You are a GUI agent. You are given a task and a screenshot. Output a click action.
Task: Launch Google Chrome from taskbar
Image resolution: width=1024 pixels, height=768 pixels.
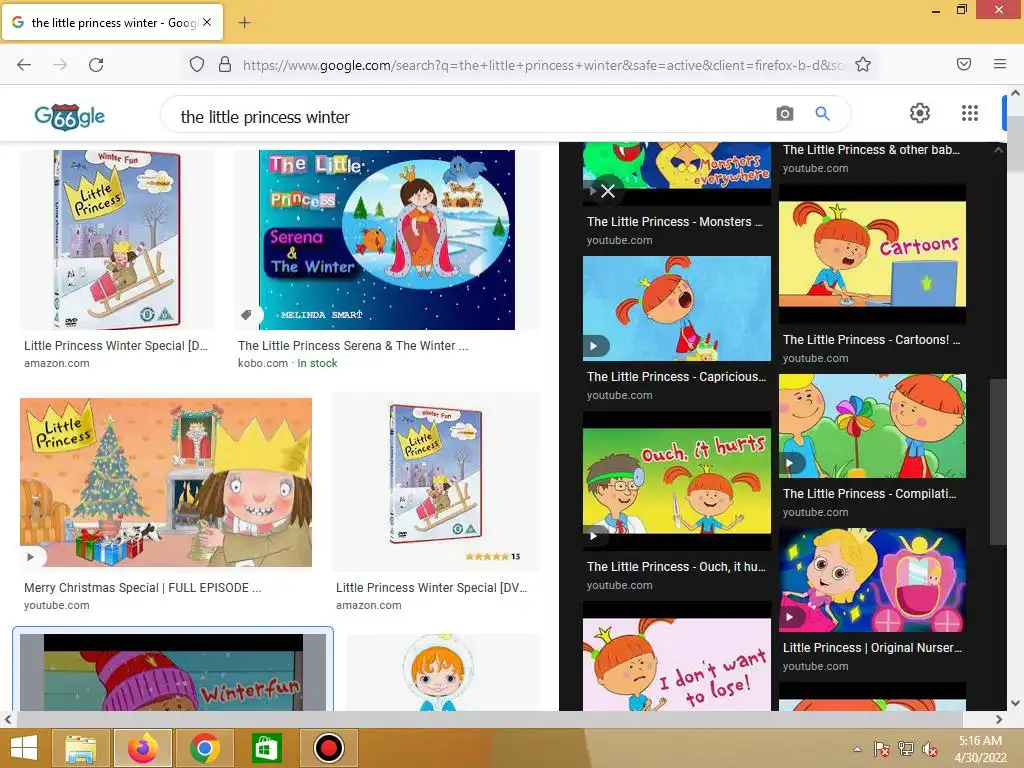(204, 748)
